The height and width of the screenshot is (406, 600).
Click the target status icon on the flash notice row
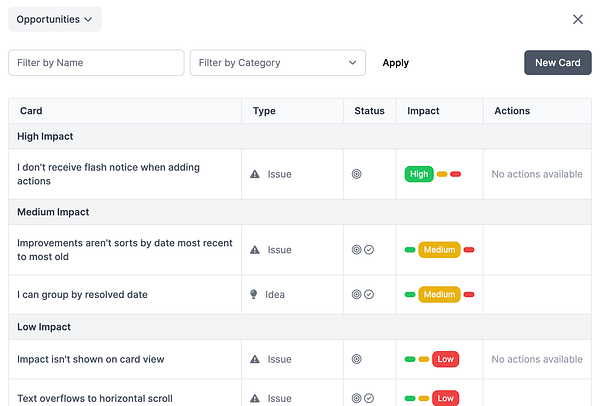click(356, 174)
